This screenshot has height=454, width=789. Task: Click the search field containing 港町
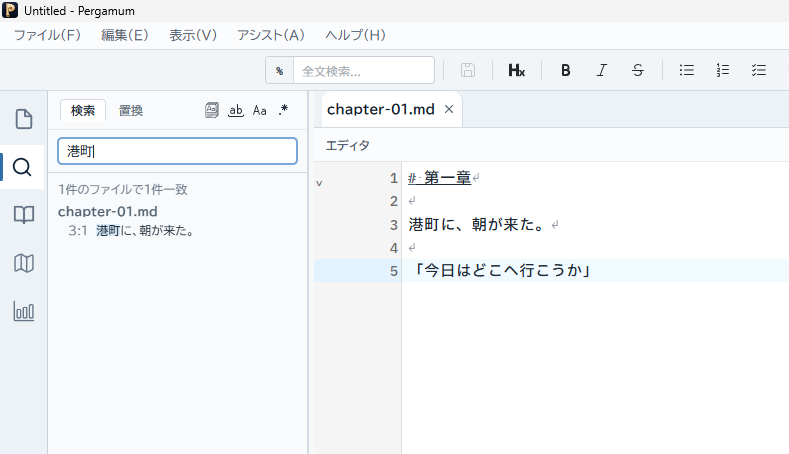coord(178,151)
